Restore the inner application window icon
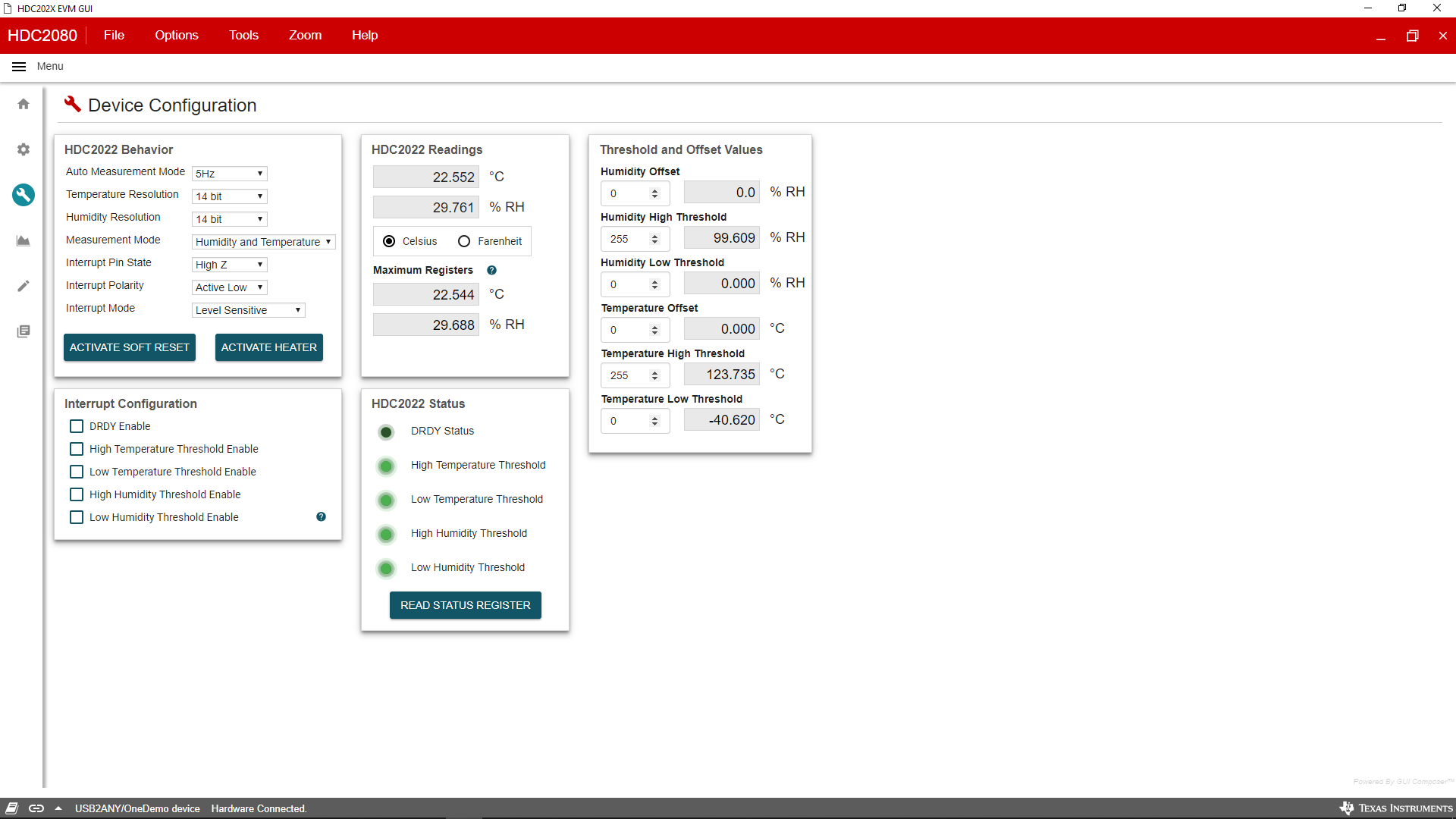The width and height of the screenshot is (1456, 819). point(1412,36)
